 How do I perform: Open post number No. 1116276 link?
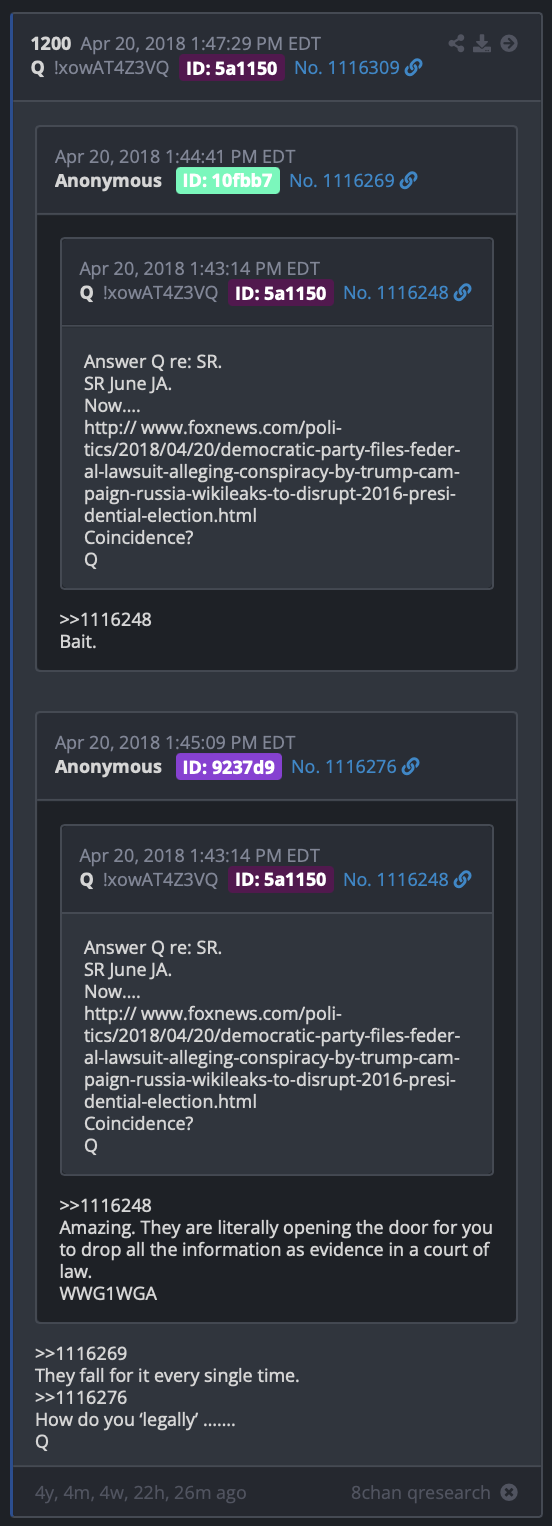point(344,767)
